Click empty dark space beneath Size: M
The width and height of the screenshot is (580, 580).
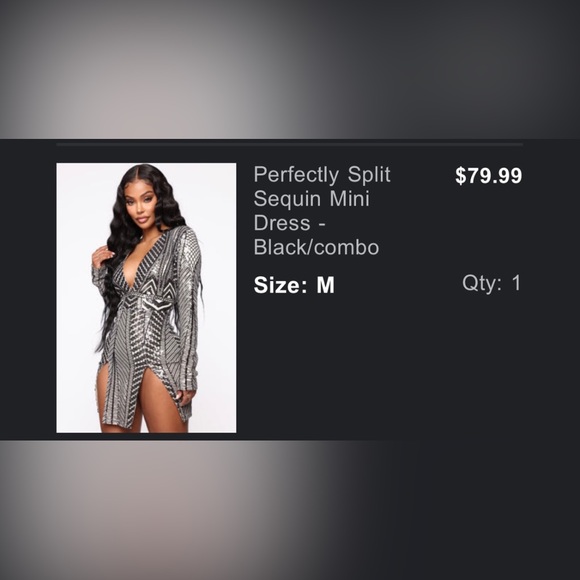pos(385,366)
